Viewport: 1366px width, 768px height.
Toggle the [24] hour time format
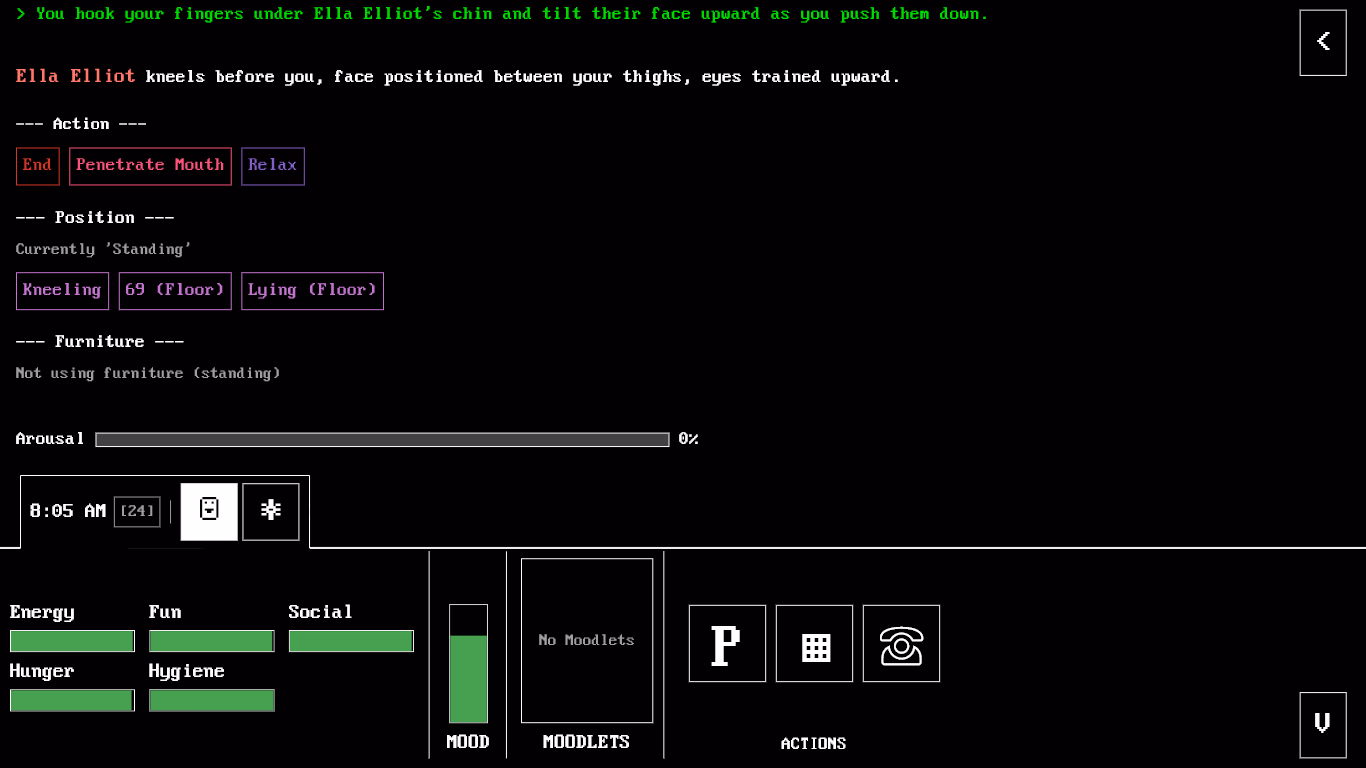[137, 511]
